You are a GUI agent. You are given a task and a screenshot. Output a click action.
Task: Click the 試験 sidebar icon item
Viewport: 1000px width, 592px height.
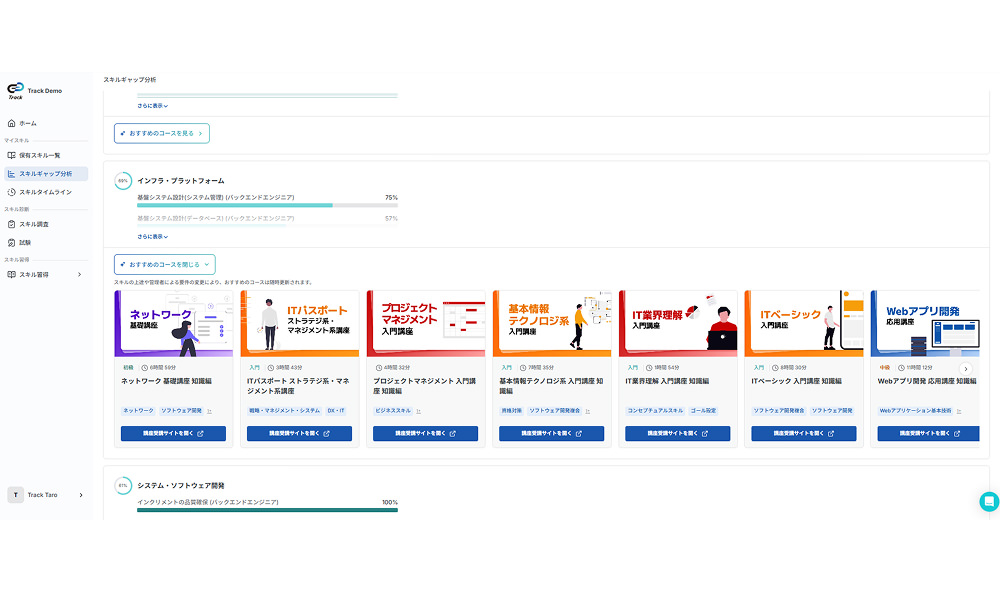(x=12, y=242)
